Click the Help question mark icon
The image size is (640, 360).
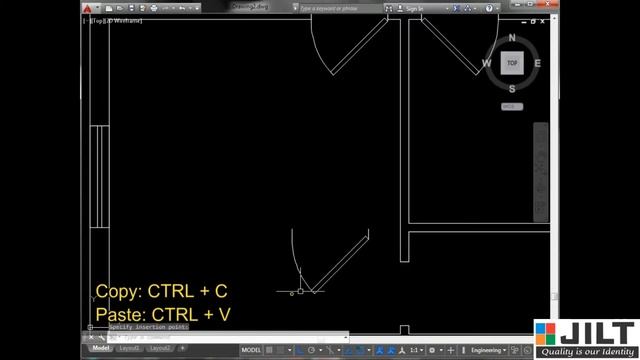489,8
